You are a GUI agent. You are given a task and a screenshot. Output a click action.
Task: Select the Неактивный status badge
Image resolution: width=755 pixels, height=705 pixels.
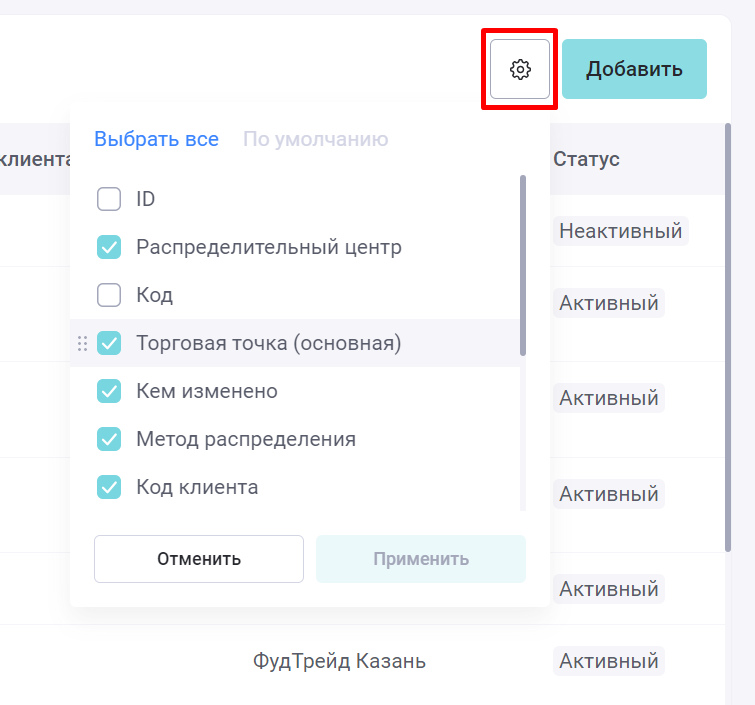pyautogui.click(x=620, y=231)
